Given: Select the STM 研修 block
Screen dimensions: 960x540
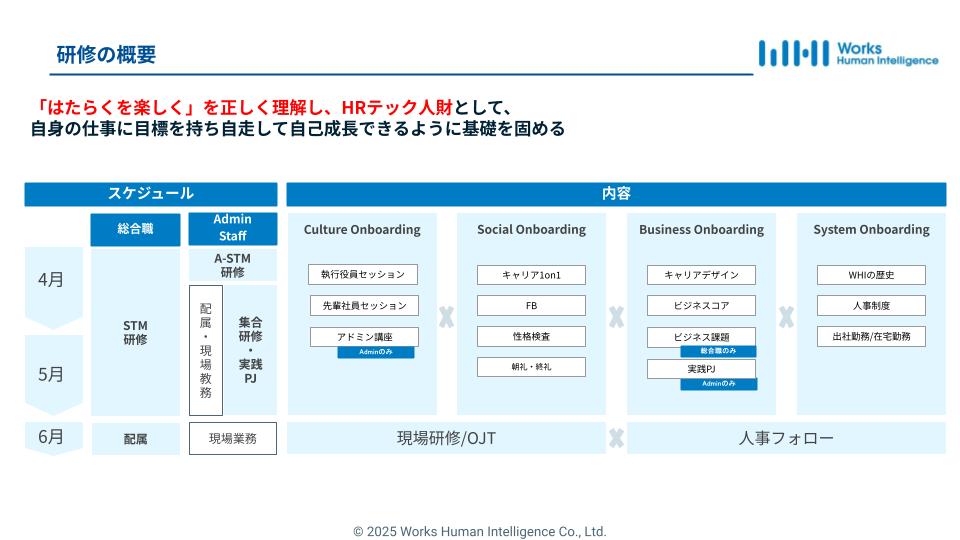Looking at the screenshot, I should coord(135,332).
